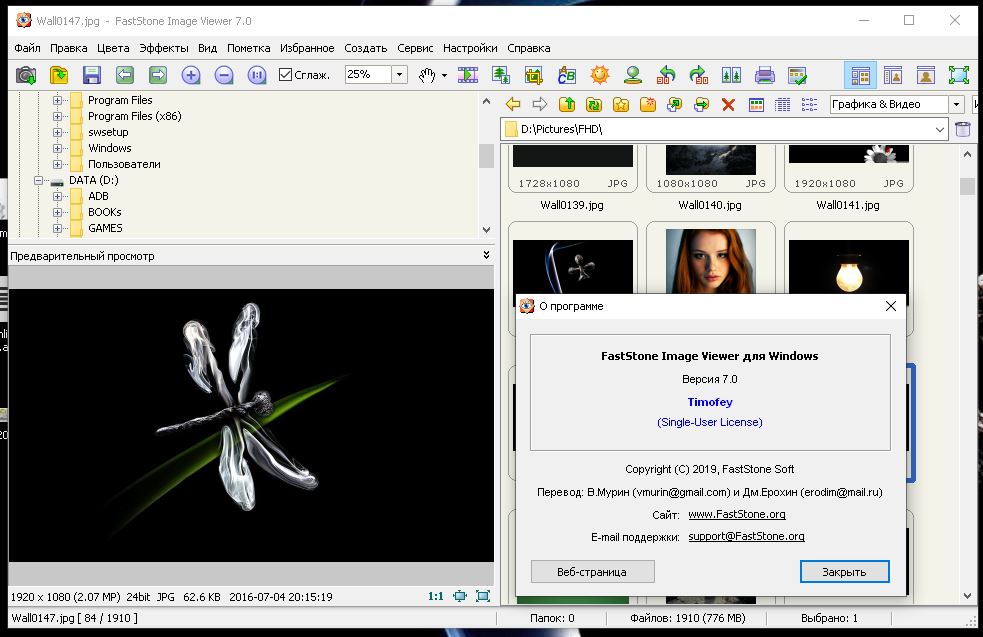Open the hand tool dropdown arrow
983x637 pixels.
[444, 75]
